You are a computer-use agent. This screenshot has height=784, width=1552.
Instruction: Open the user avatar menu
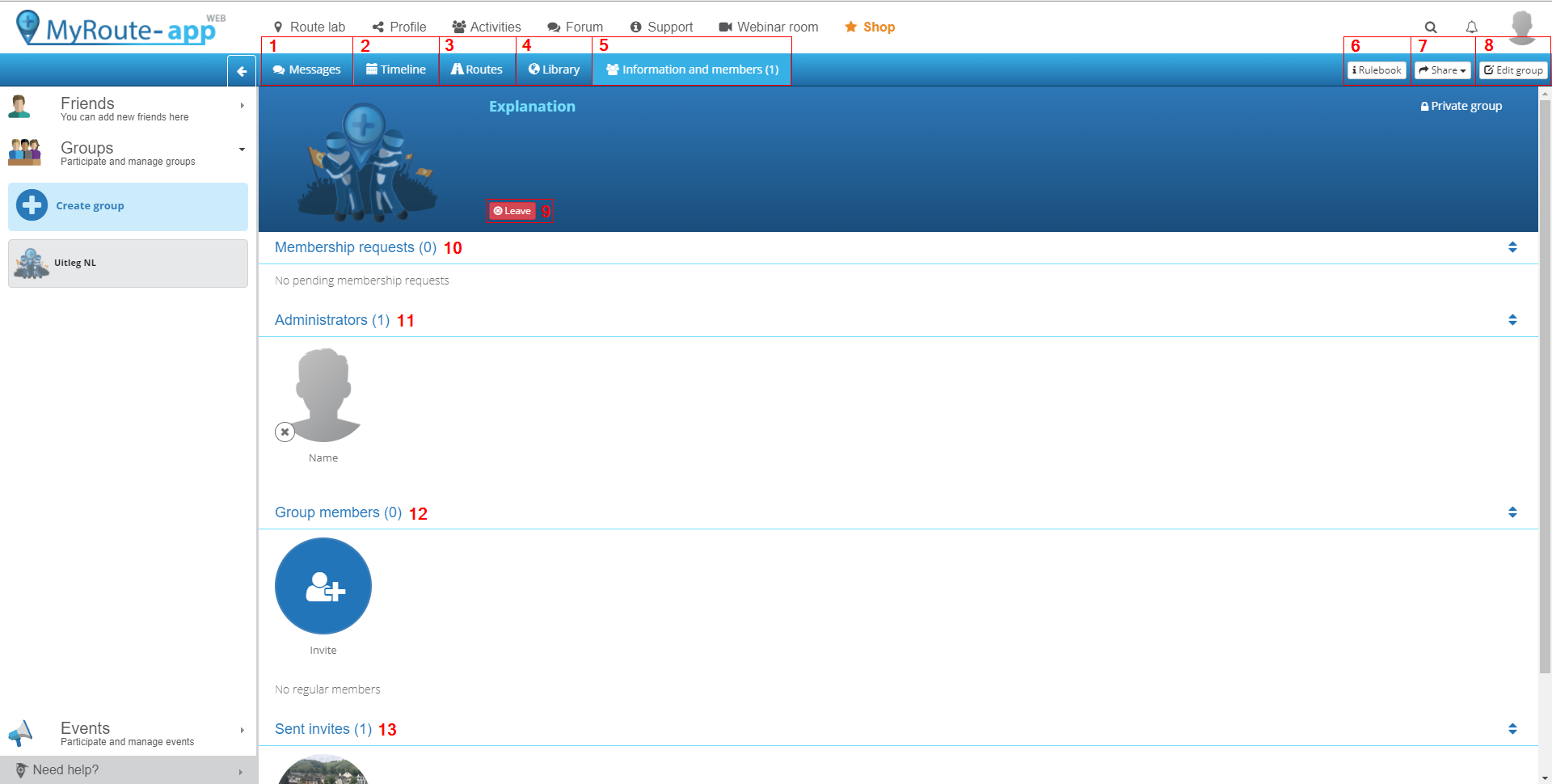1522,27
